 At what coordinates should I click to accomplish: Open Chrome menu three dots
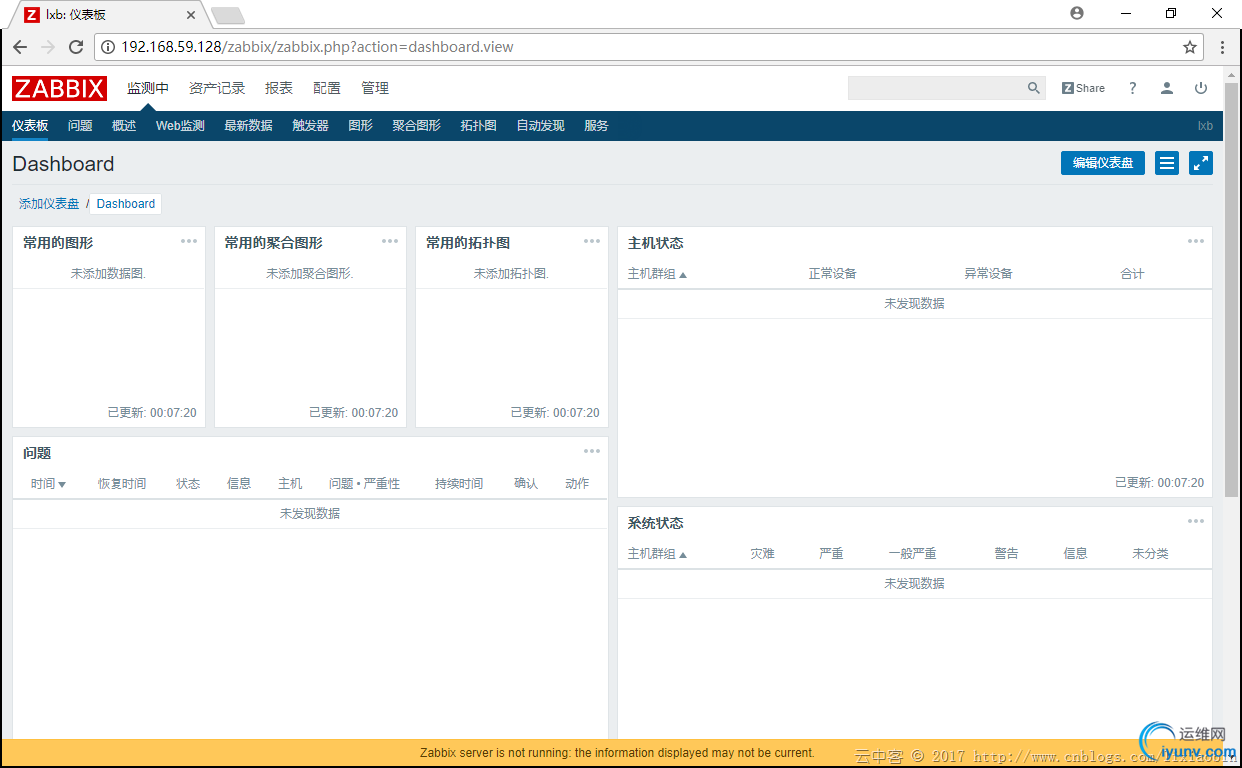1222,47
